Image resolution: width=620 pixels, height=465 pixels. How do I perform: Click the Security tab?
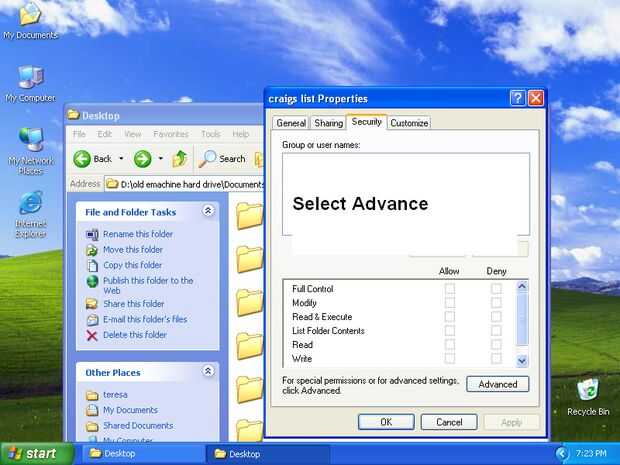point(367,122)
